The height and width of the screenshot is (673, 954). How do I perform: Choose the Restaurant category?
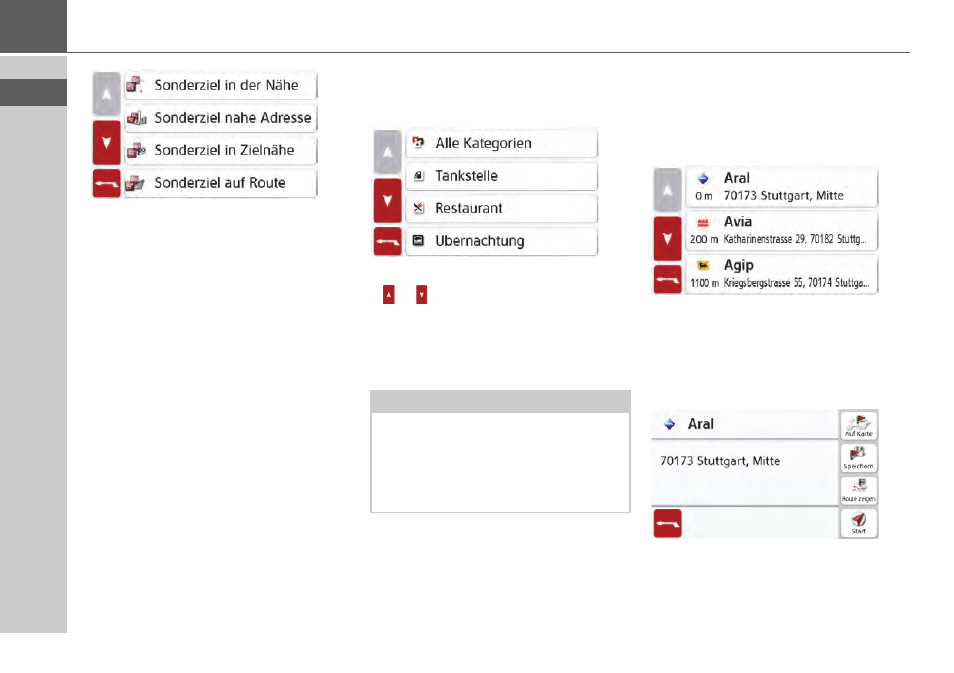click(x=501, y=208)
